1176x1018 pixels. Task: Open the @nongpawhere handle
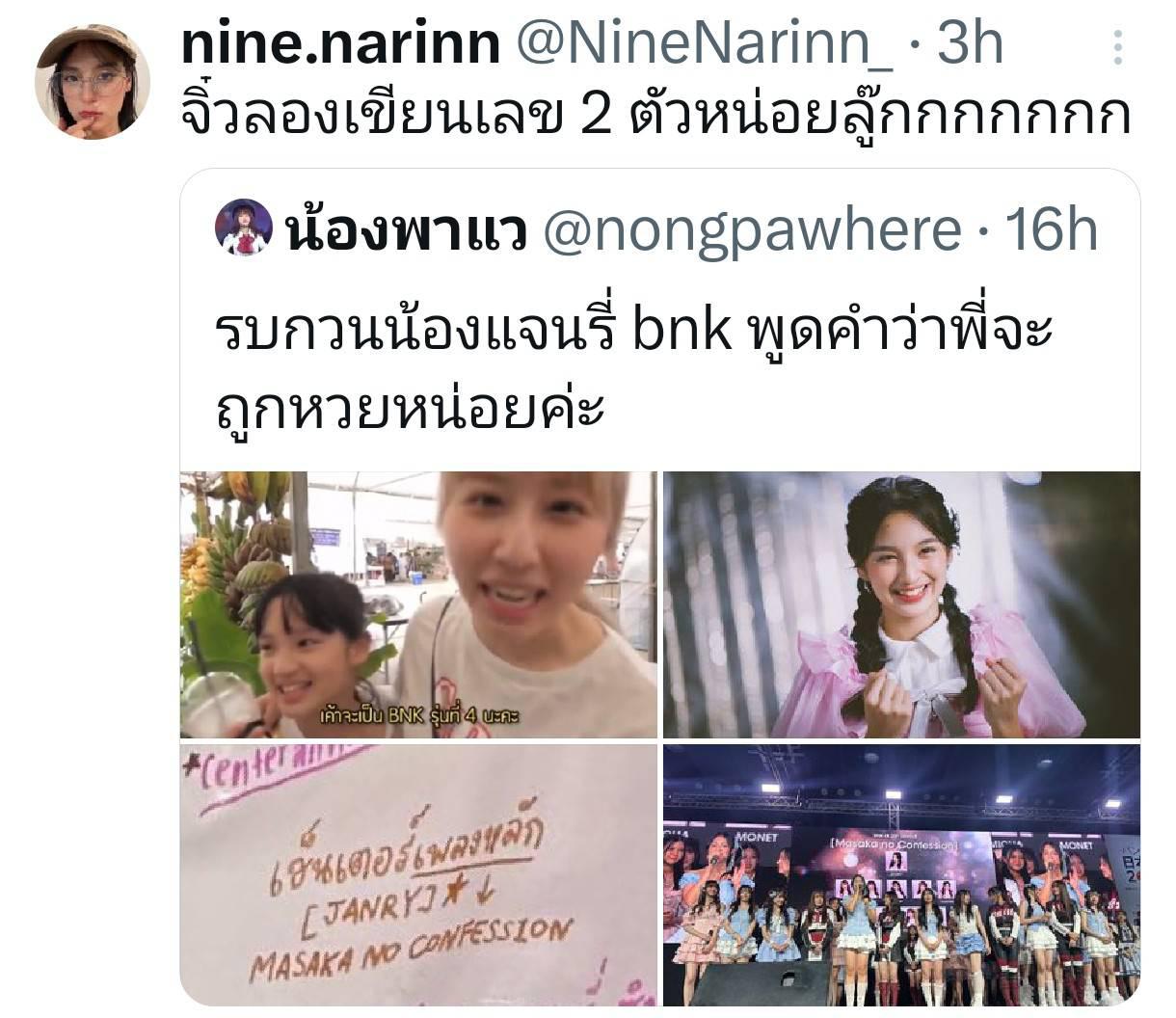752,229
